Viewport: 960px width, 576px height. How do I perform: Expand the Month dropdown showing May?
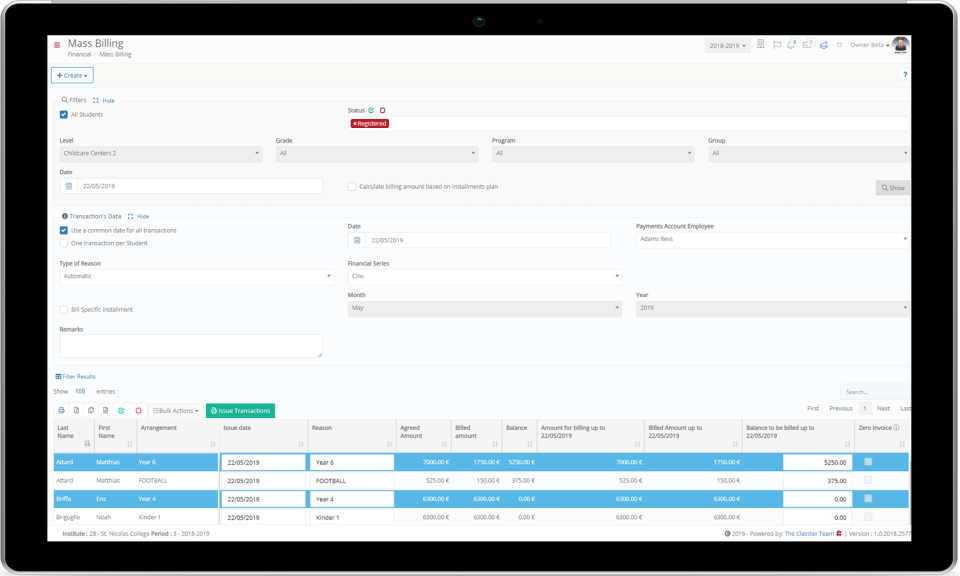click(x=484, y=310)
